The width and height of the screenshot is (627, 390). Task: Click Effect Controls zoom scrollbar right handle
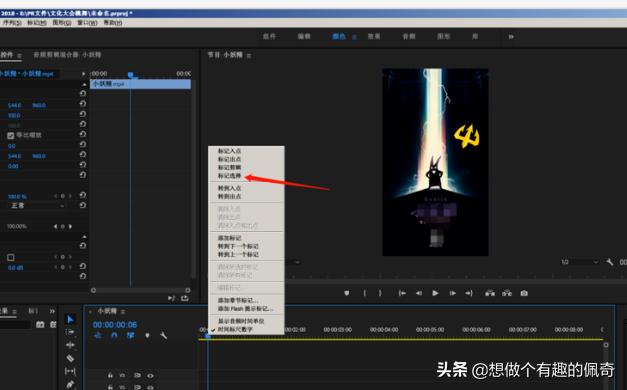coord(188,290)
